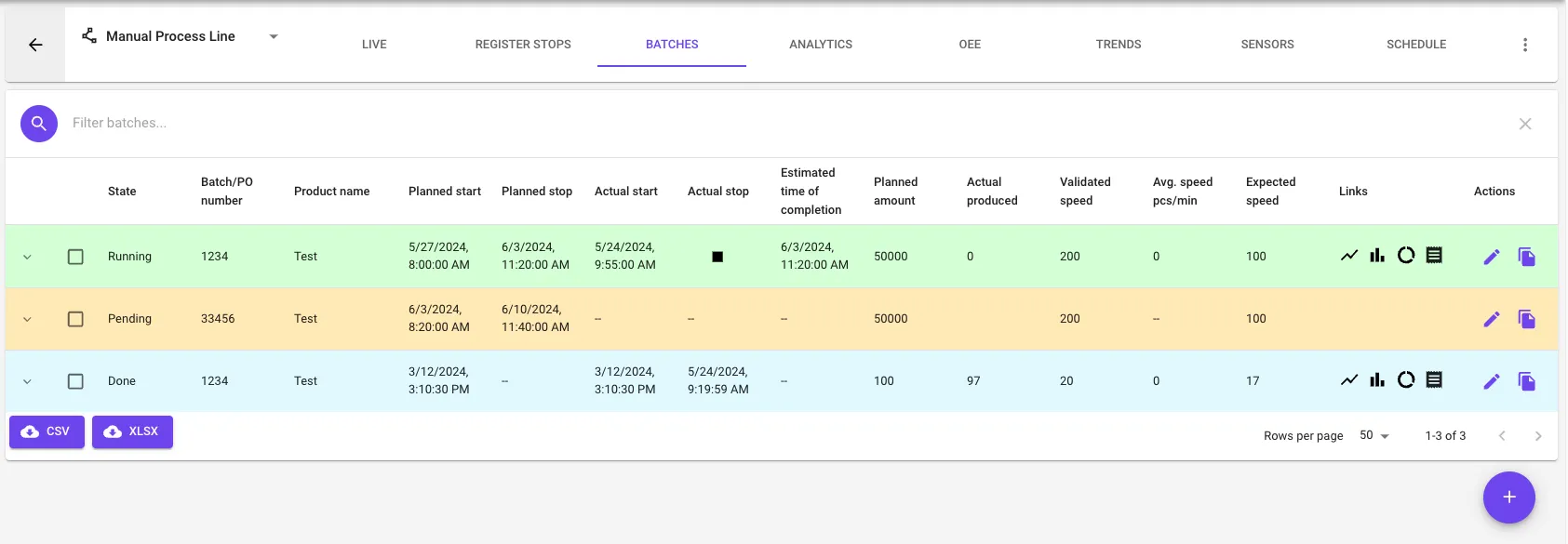Click the line hierarchy icon beside Manual Process Line
Viewport: 1568px width, 544px height.
pos(89,36)
